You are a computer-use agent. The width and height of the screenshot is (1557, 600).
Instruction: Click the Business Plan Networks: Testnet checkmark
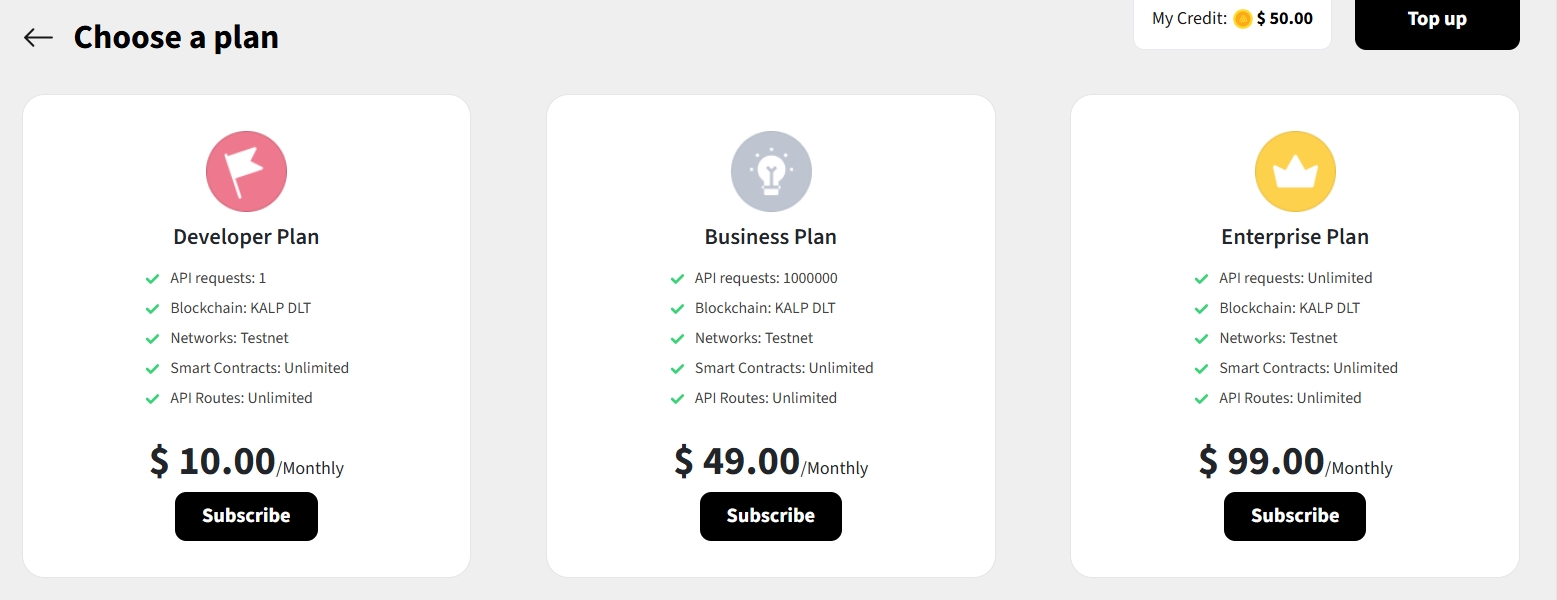[677, 338]
